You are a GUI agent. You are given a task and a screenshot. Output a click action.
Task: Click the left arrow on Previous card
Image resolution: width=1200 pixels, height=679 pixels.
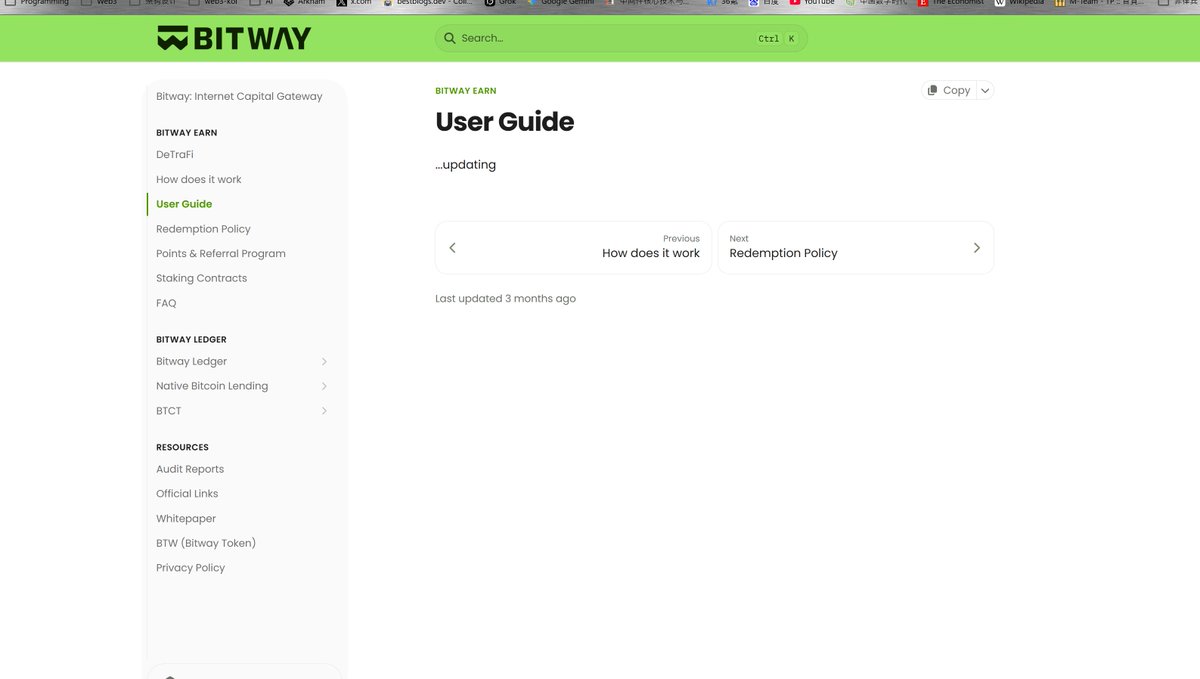(x=452, y=248)
